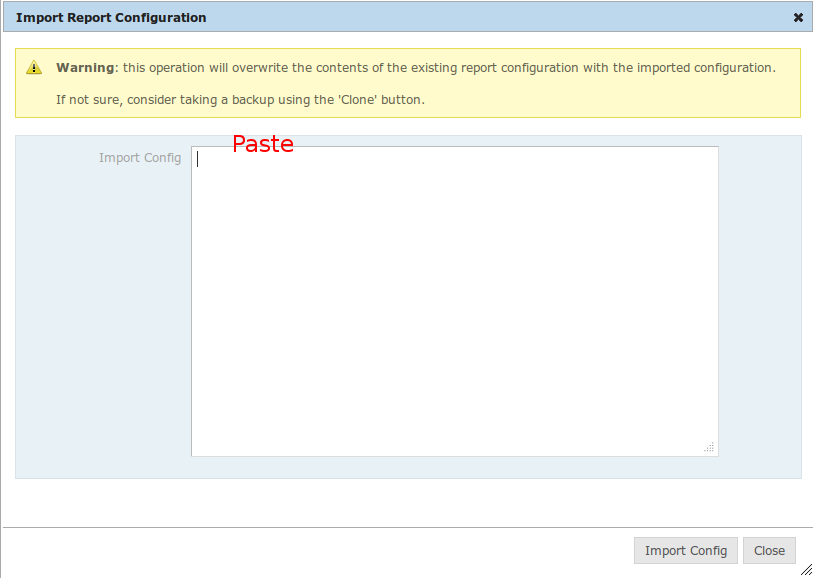Click the yellow warning triangle icon
The width and height of the screenshot is (814, 578).
click(x=35, y=68)
